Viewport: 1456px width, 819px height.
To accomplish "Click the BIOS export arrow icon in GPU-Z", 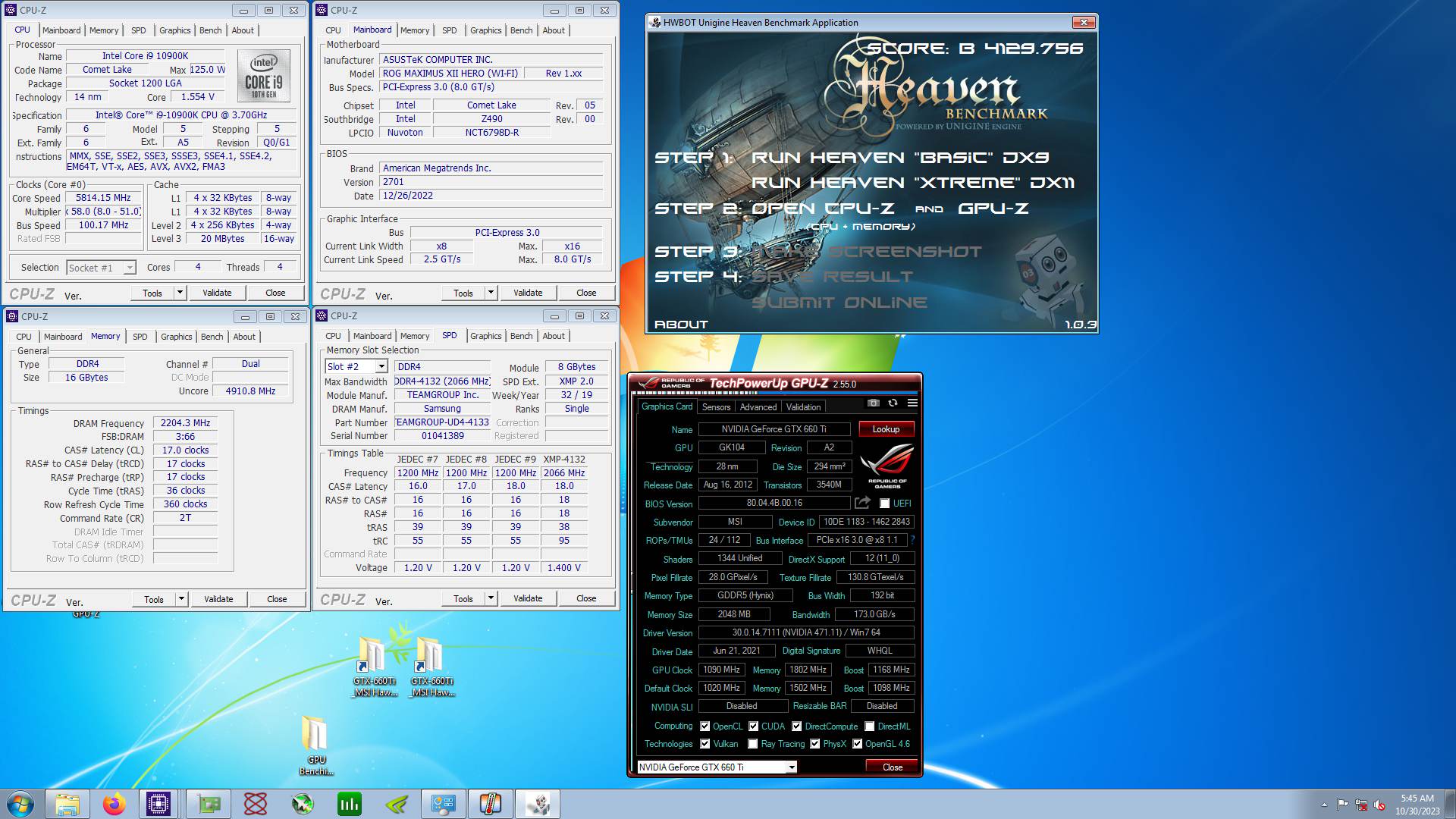I will coord(862,503).
